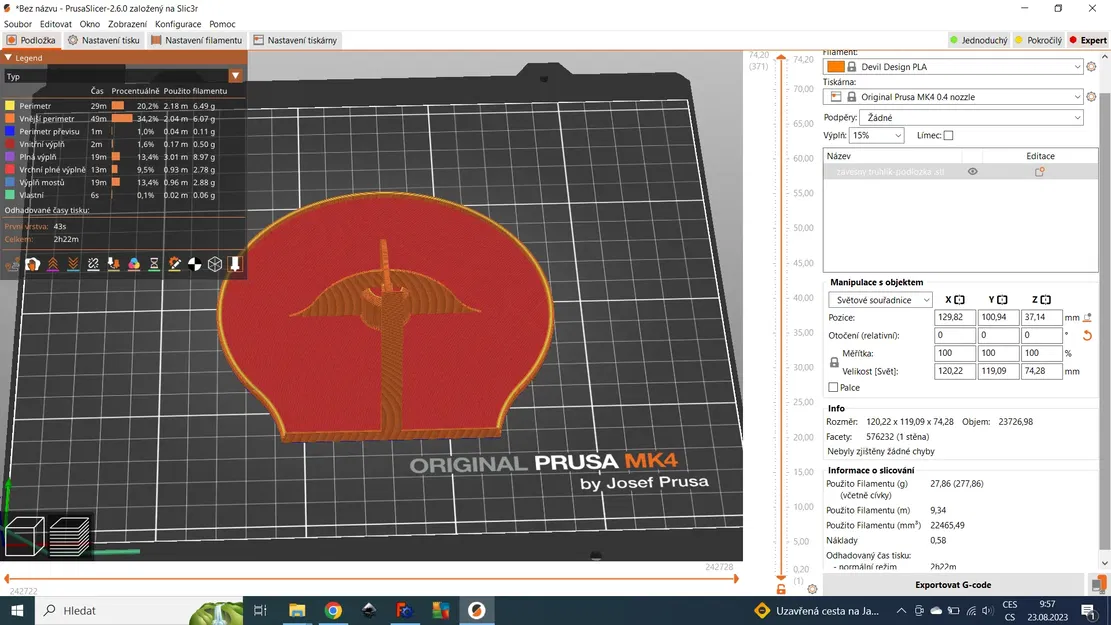Click the Exportovat G-code button

click(953, 585)
